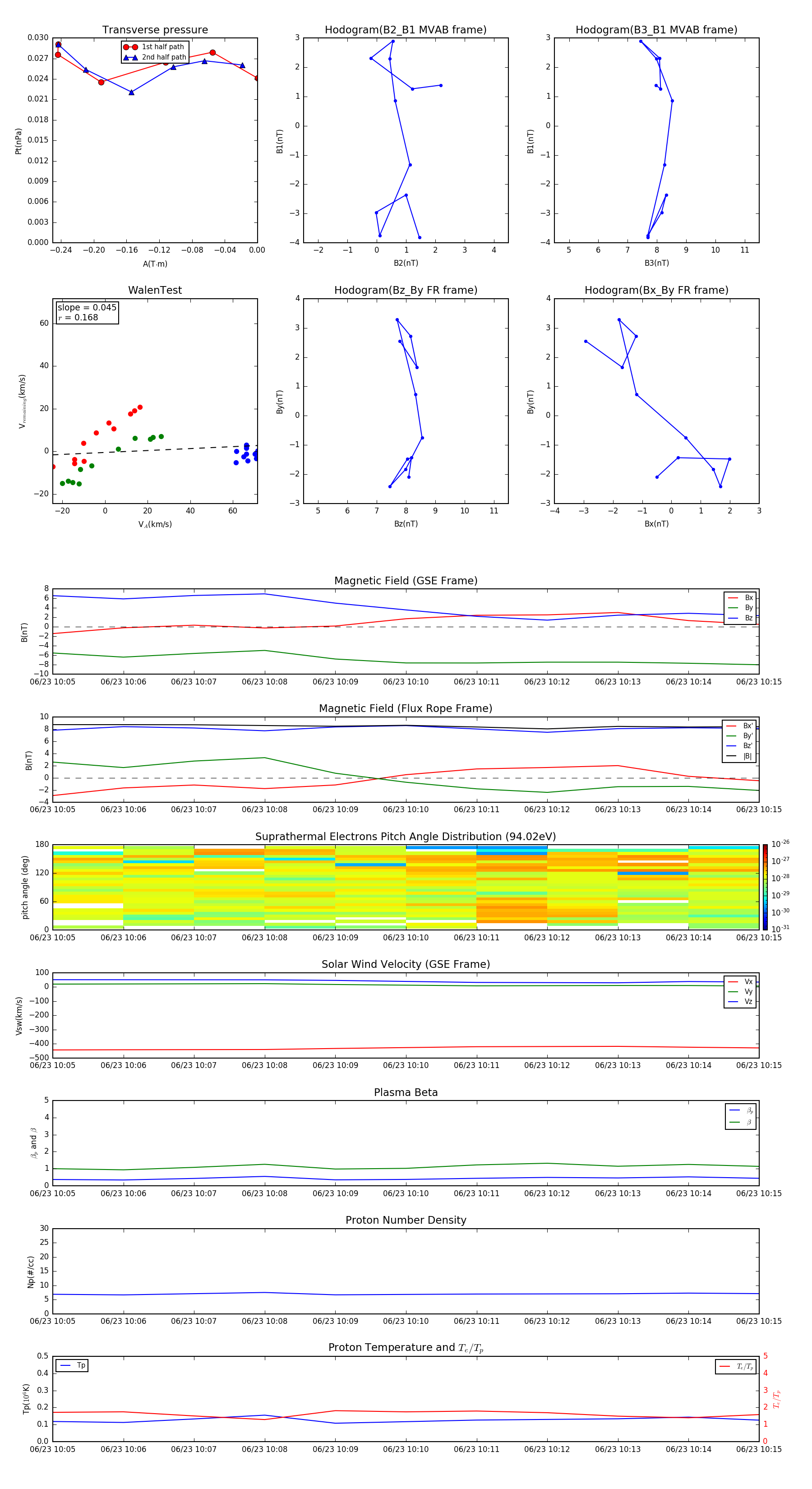Click the 'Bz(nT)' axis label

click(x=406, y=524)
